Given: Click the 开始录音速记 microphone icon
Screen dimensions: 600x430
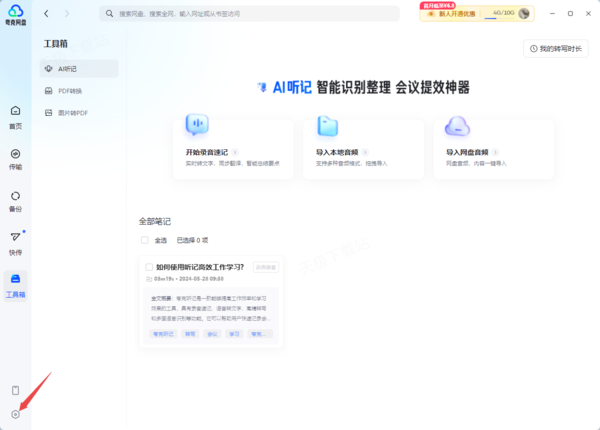Looking at the screenshot, I should point(197,125).
